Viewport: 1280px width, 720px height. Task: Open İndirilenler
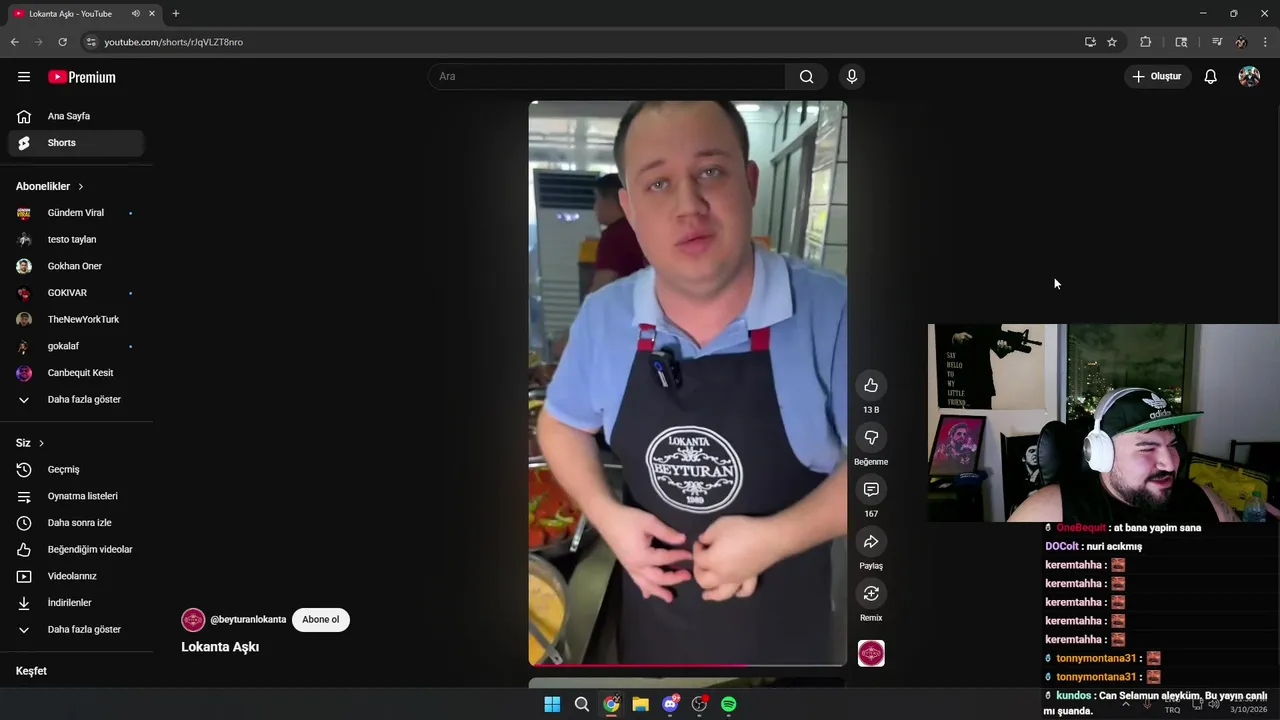point(76,603)
